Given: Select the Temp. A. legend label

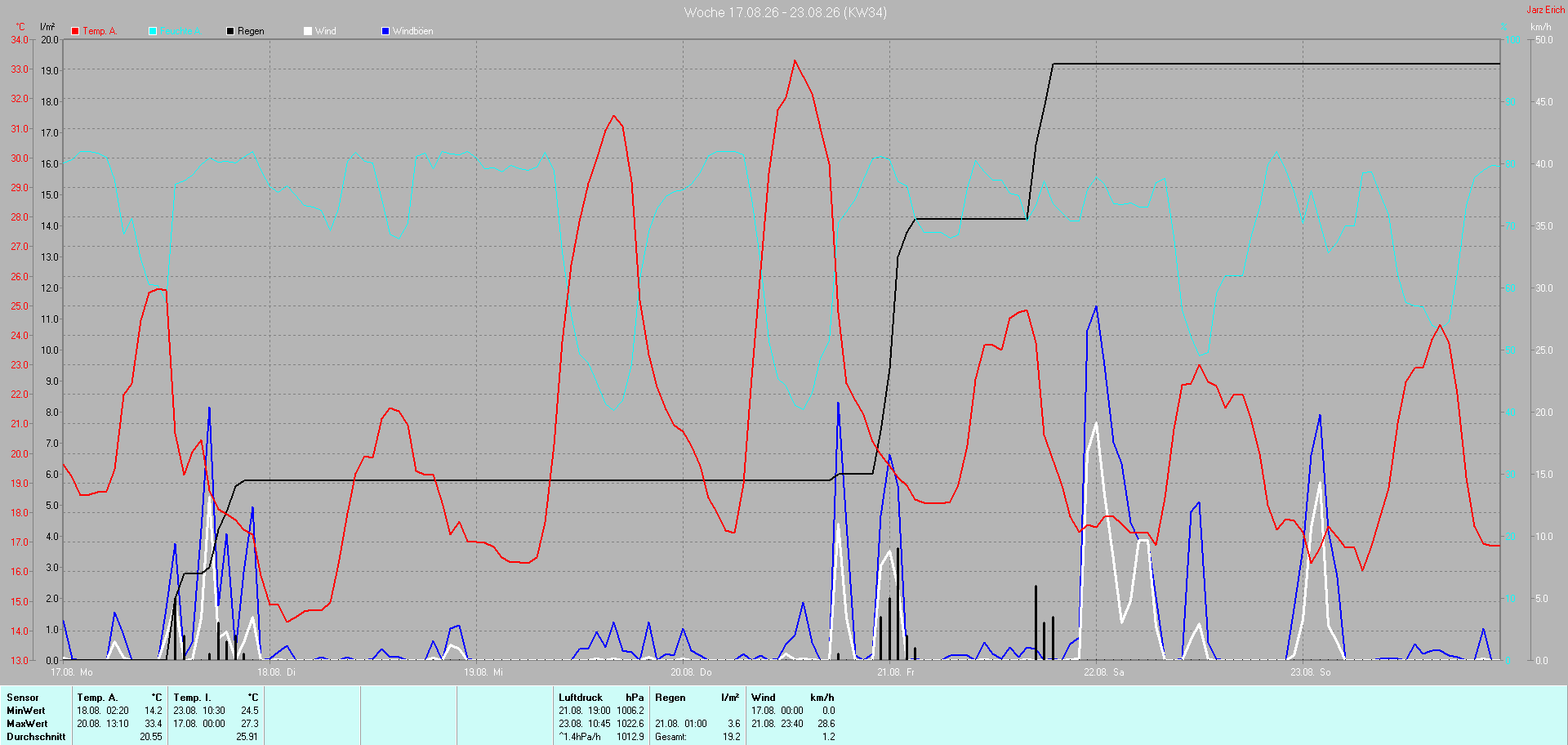Looking at the screenshot, I should 100,31.
